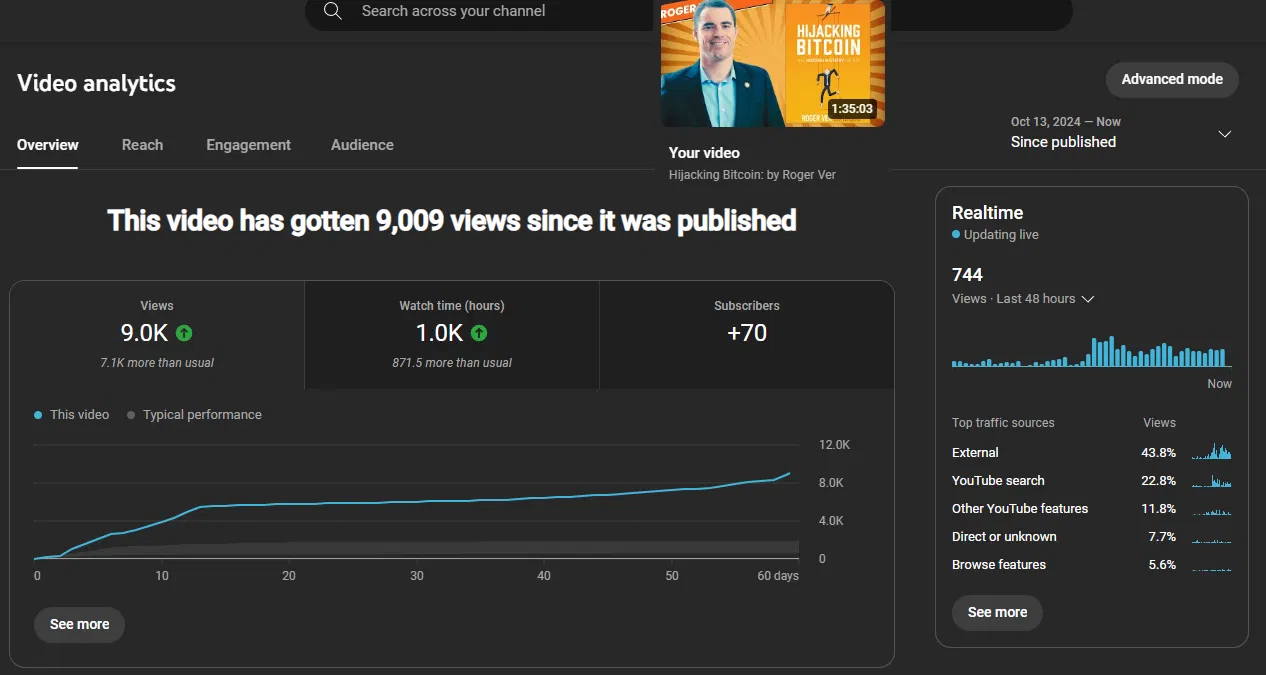Click the Realtime 48-hour bar chart
Screen dimensions: 1266x675
pyautogui.click(x=1091, y=352)
